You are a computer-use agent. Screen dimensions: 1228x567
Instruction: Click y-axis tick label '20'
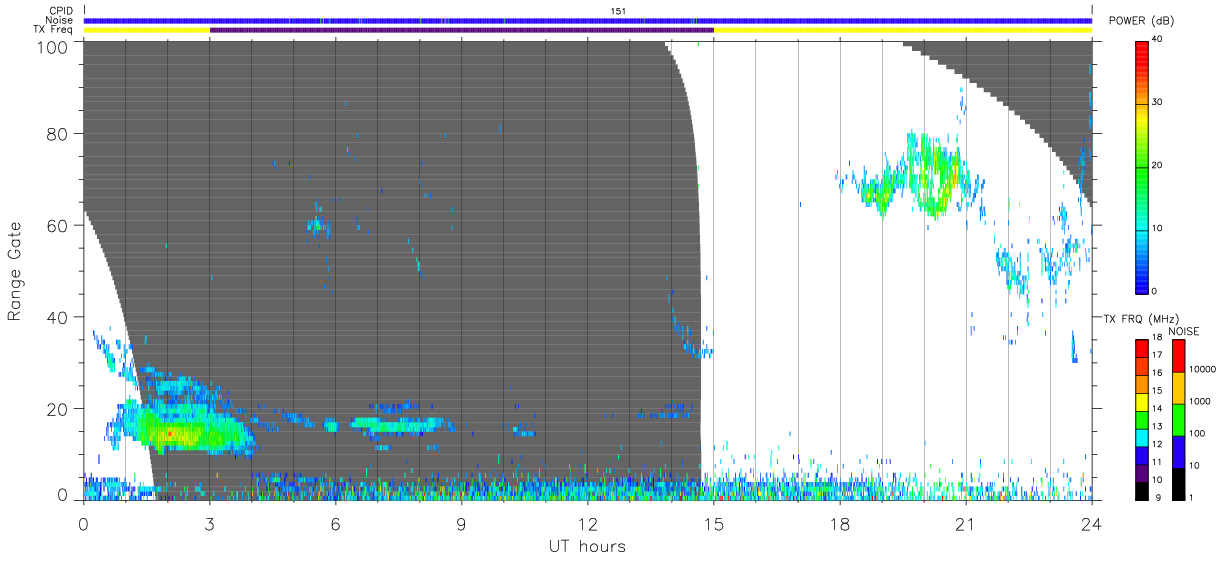click(58, 409)
